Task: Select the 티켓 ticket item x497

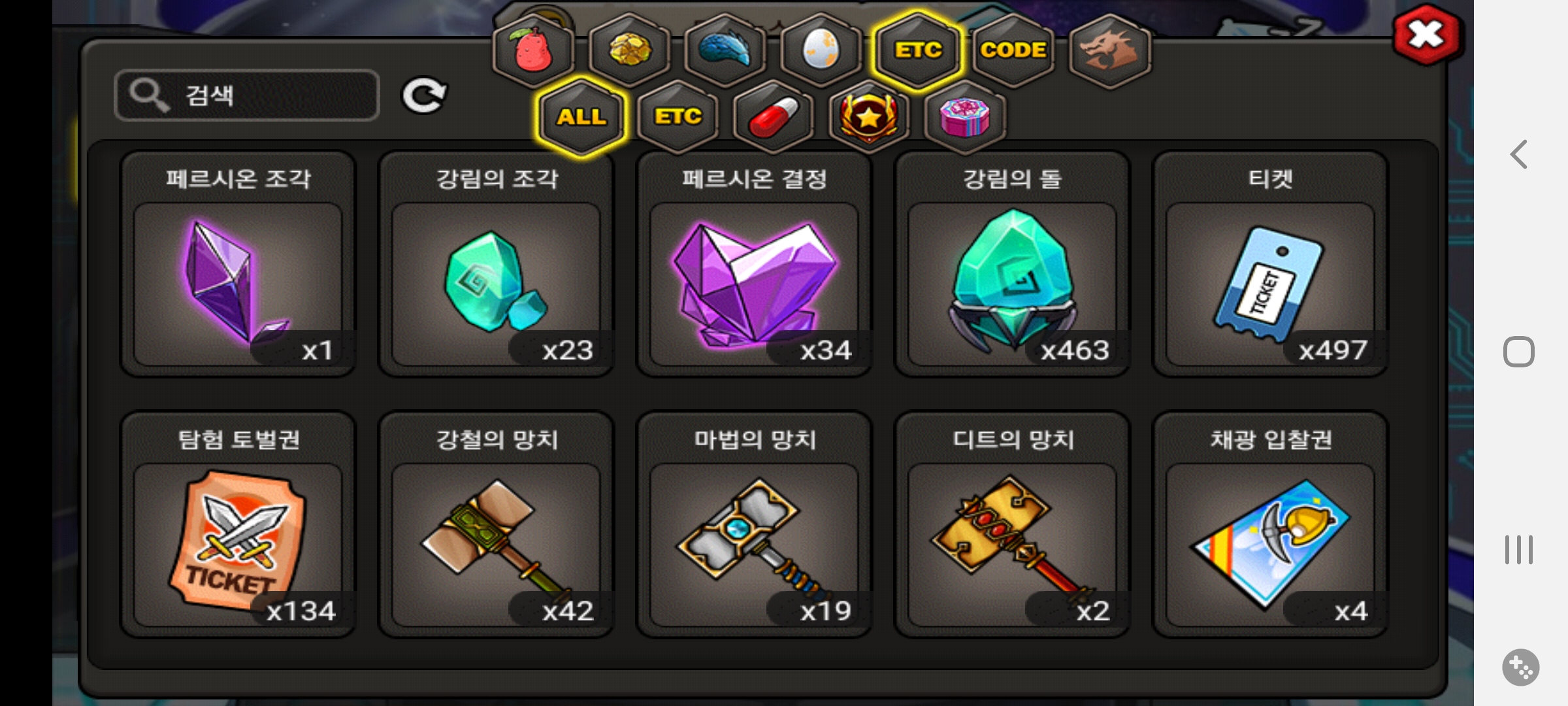Action: (1270, 264)
